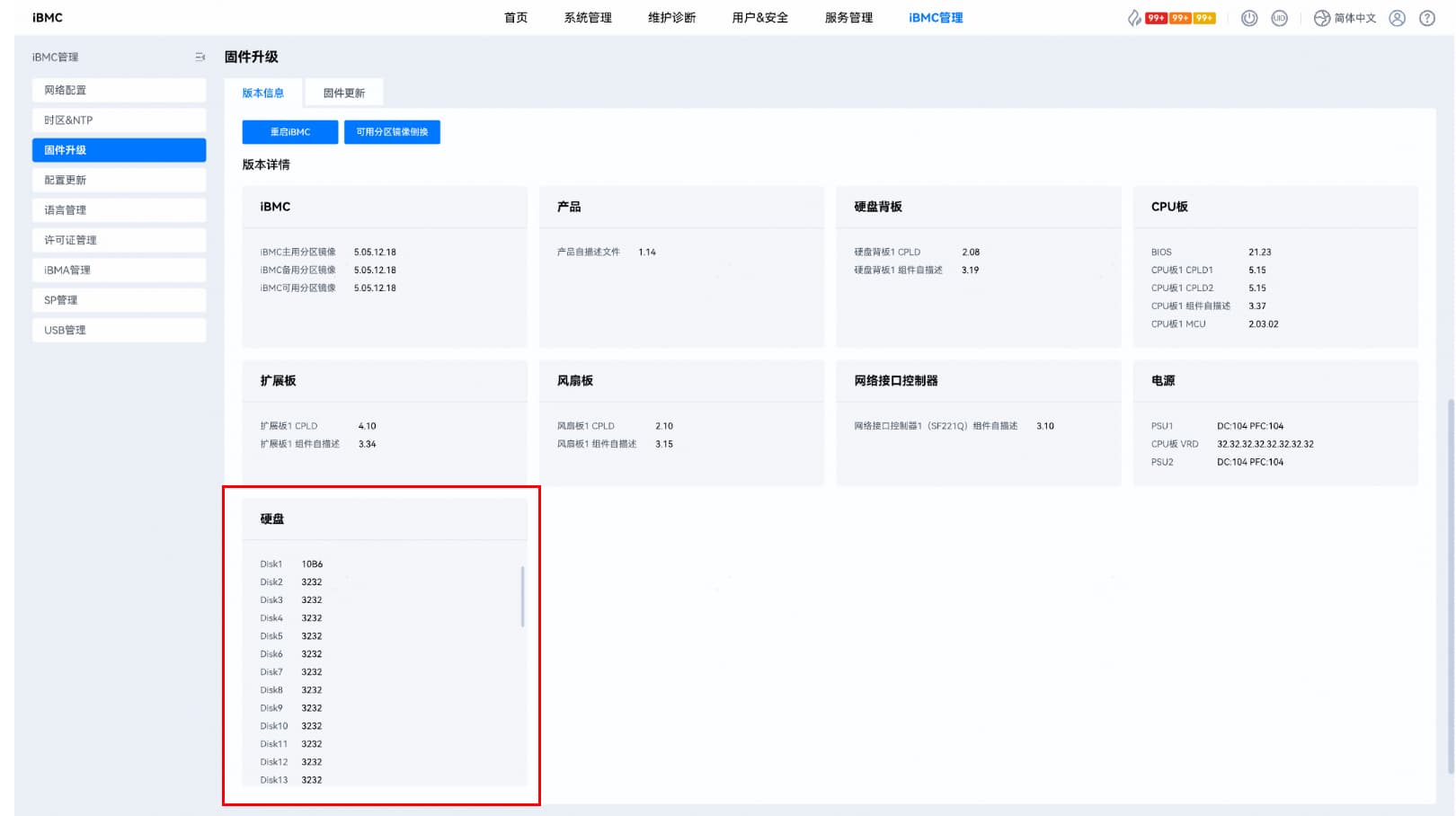The height and width of the screenshot is (816, 1456).
Task: Open the 简体中文 language dropdown
Action: click(1354, 18)
